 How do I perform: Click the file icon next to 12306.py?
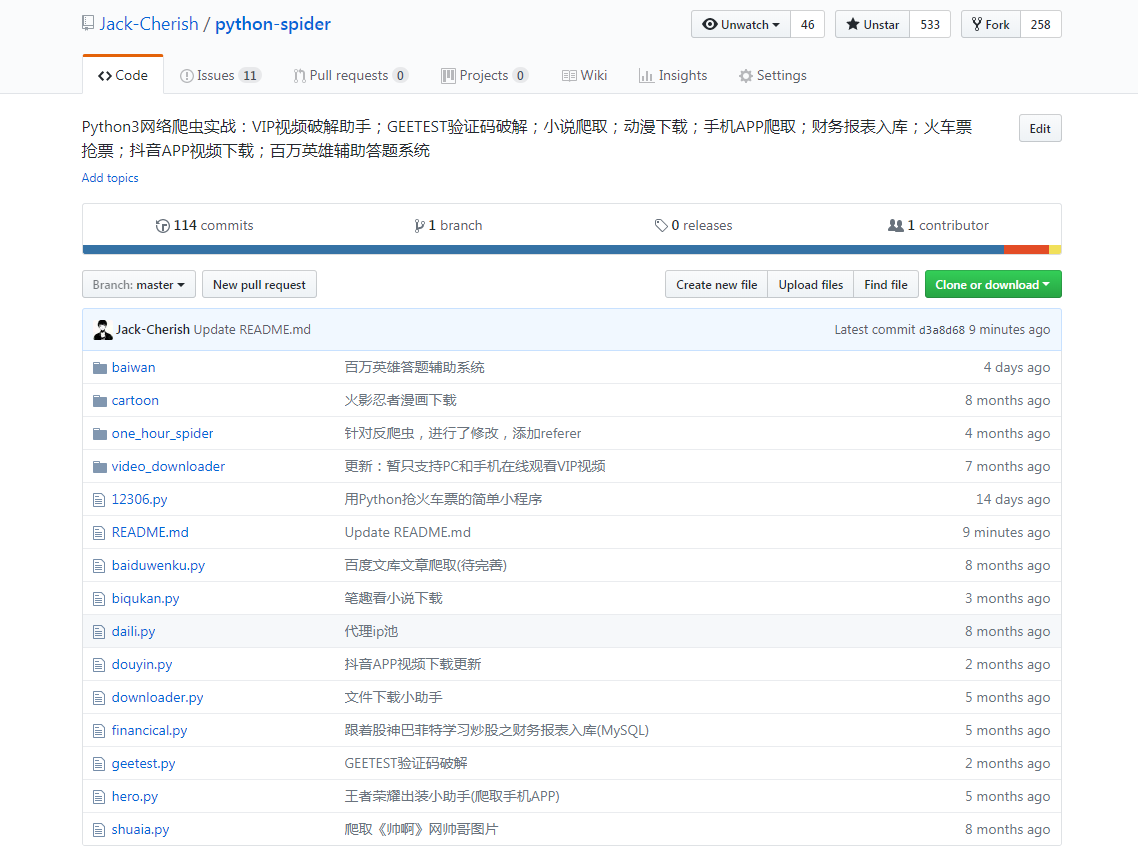point(99,500)
